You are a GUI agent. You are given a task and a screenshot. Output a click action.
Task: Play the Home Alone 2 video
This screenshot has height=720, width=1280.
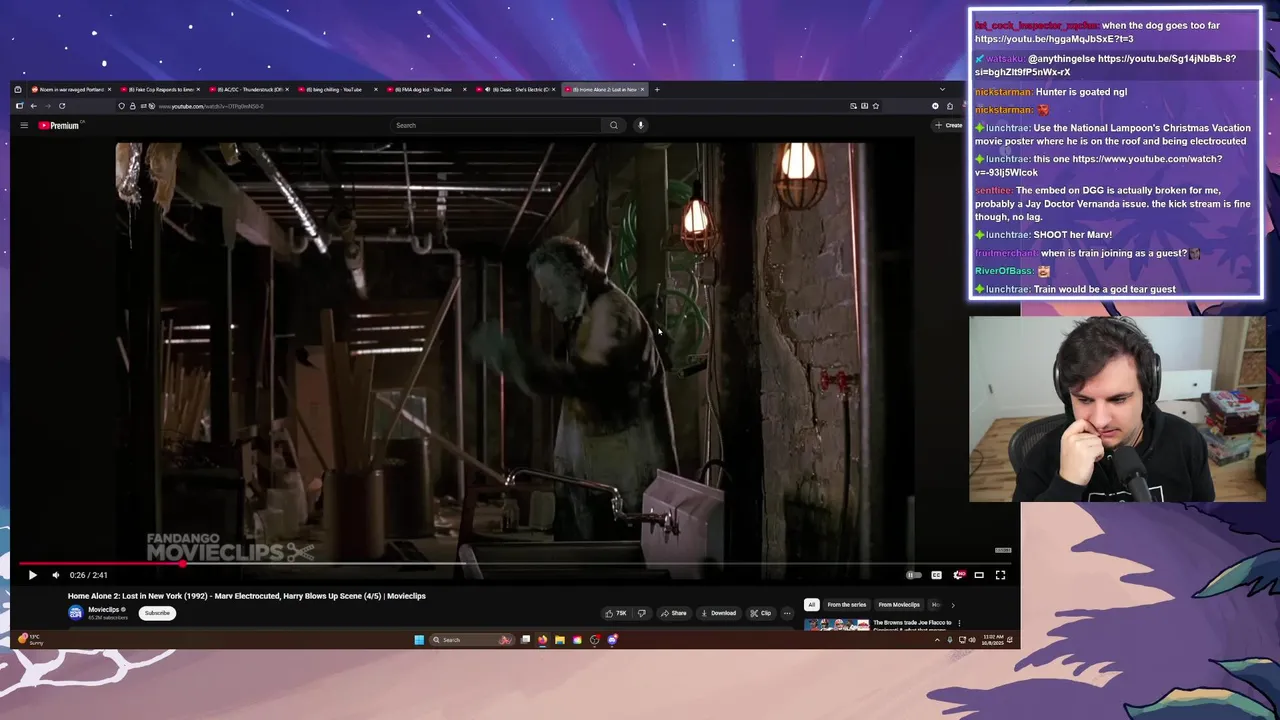point(32,575)
